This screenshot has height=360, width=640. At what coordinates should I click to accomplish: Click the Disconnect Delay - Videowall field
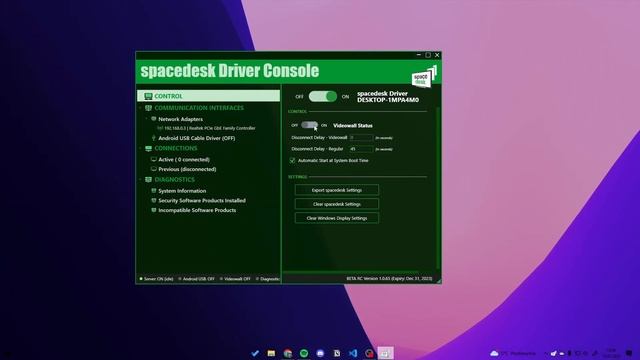pos(361,138)
